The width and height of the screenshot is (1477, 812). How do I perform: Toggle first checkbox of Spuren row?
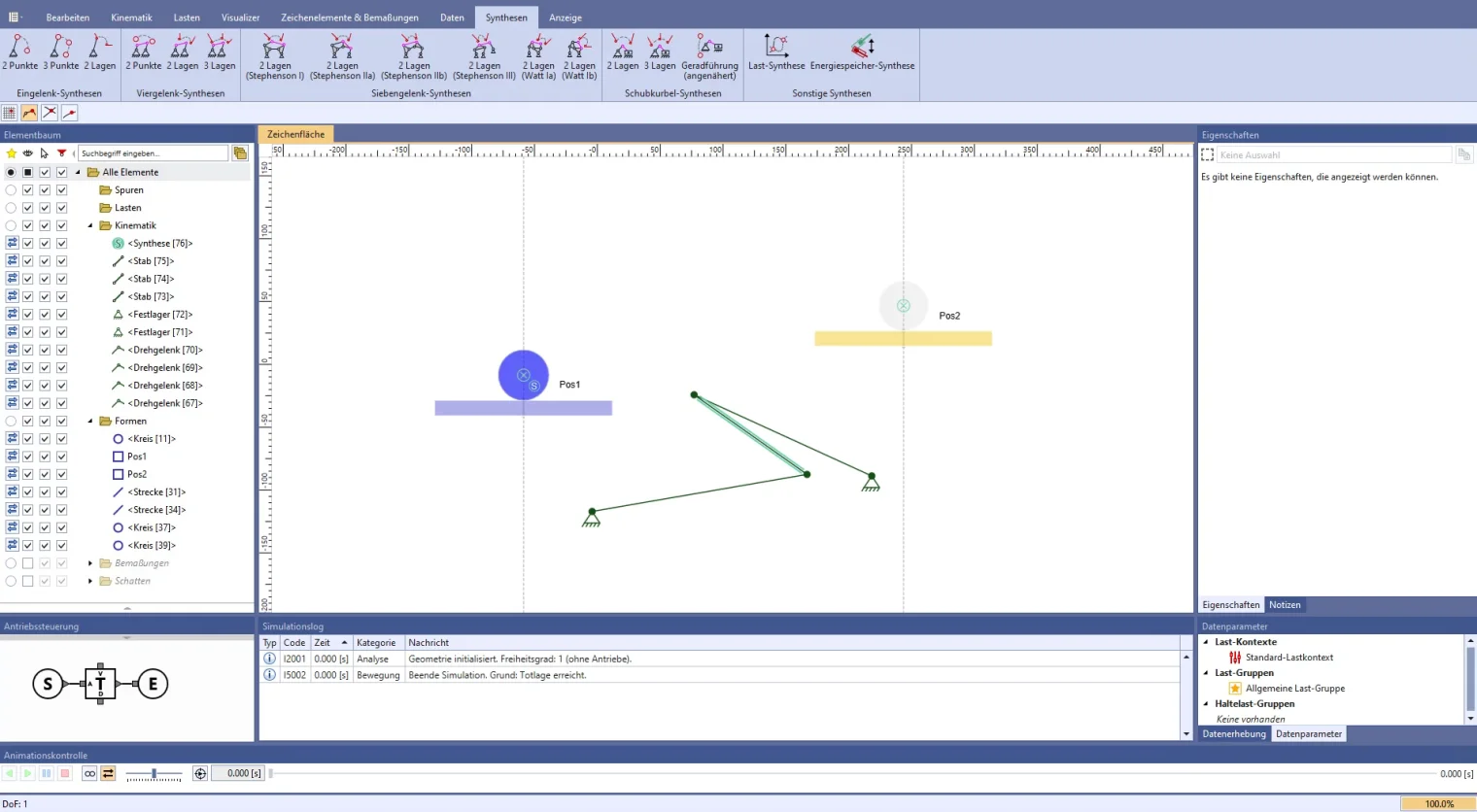[x=28, y=190]
